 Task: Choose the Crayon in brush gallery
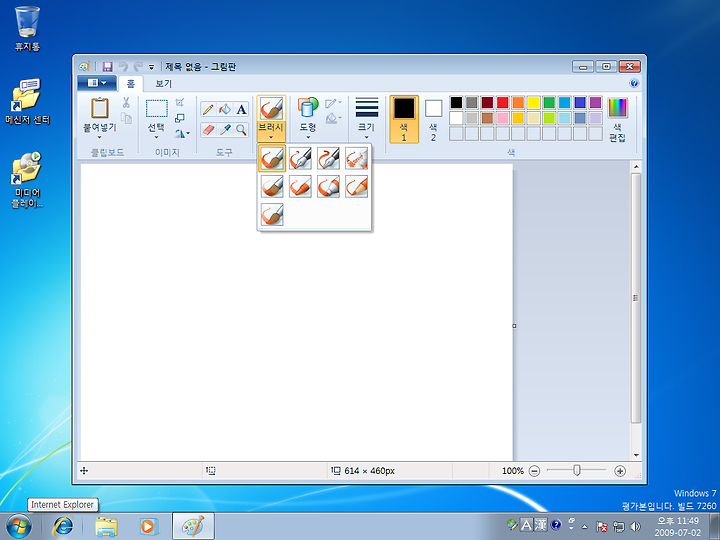click(x=300, y=186)
